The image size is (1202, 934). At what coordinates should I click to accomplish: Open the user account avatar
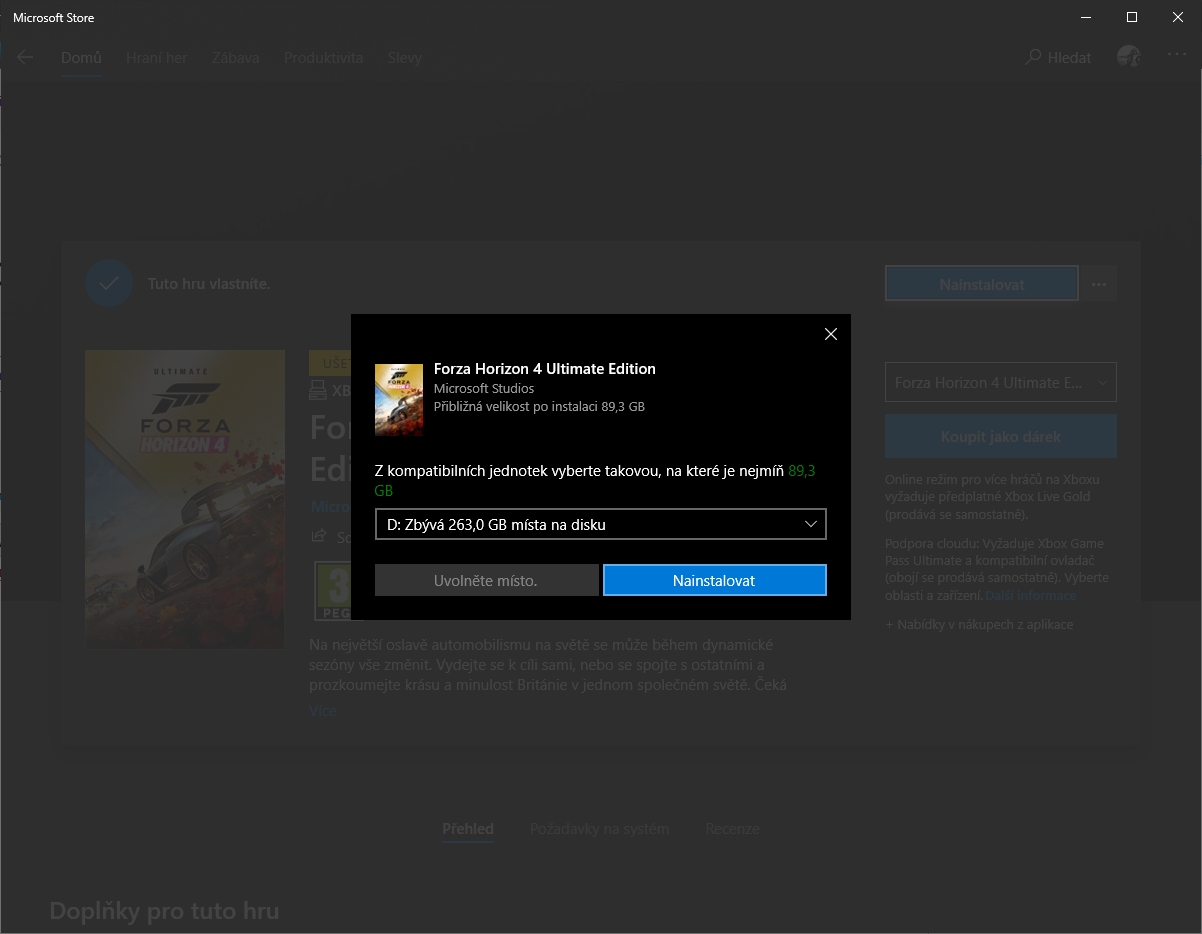click(1129, 57)
